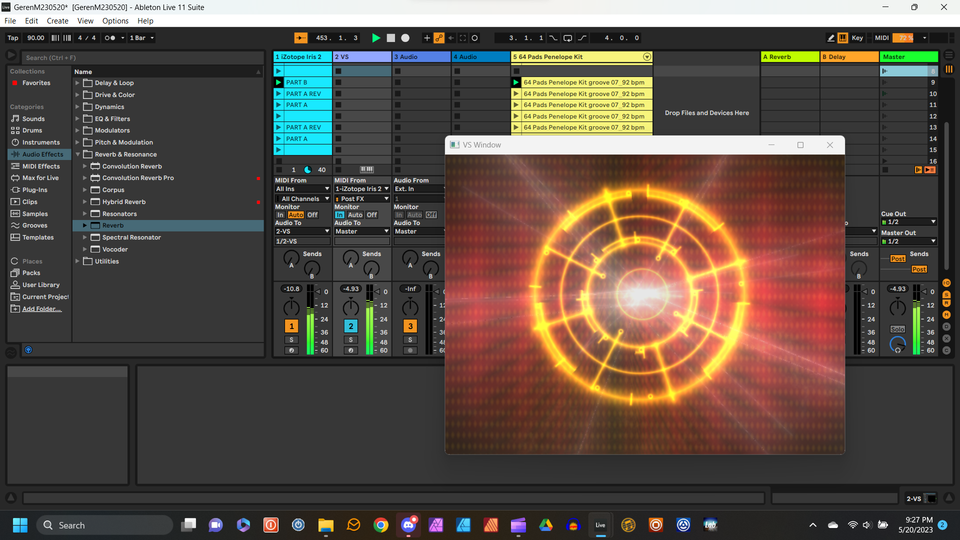
Task: Select Plug-Ins category in browser
Action: click(34, 190)
